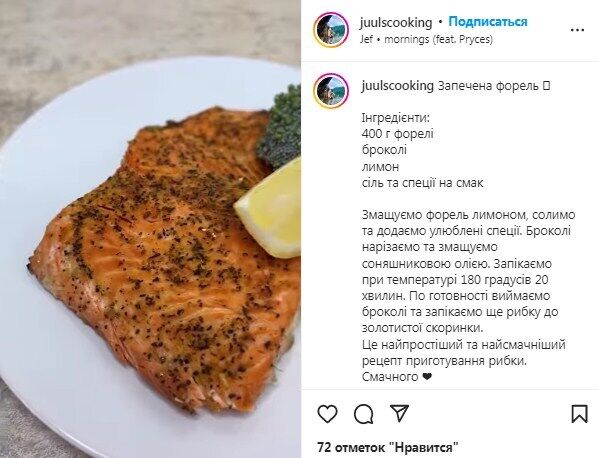Like the post with the heart icon
This screenshot has height=458, width=599.
click(327, 414)
